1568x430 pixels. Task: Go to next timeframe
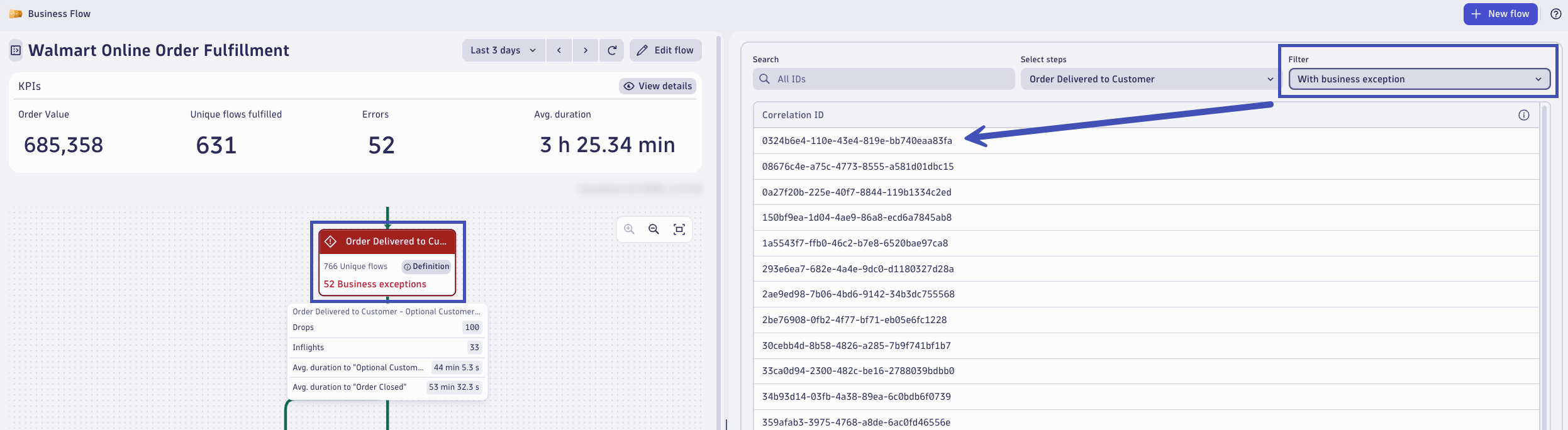click(x=586, y=50)
